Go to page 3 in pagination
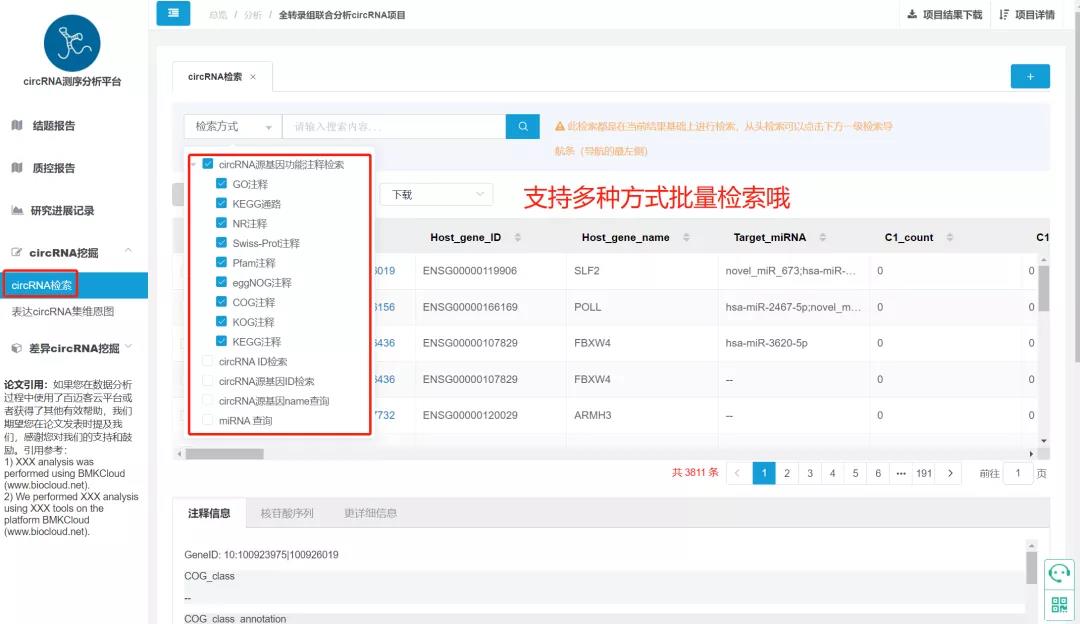Screen dimensions: 1080x624 click(x=810, y=473)
